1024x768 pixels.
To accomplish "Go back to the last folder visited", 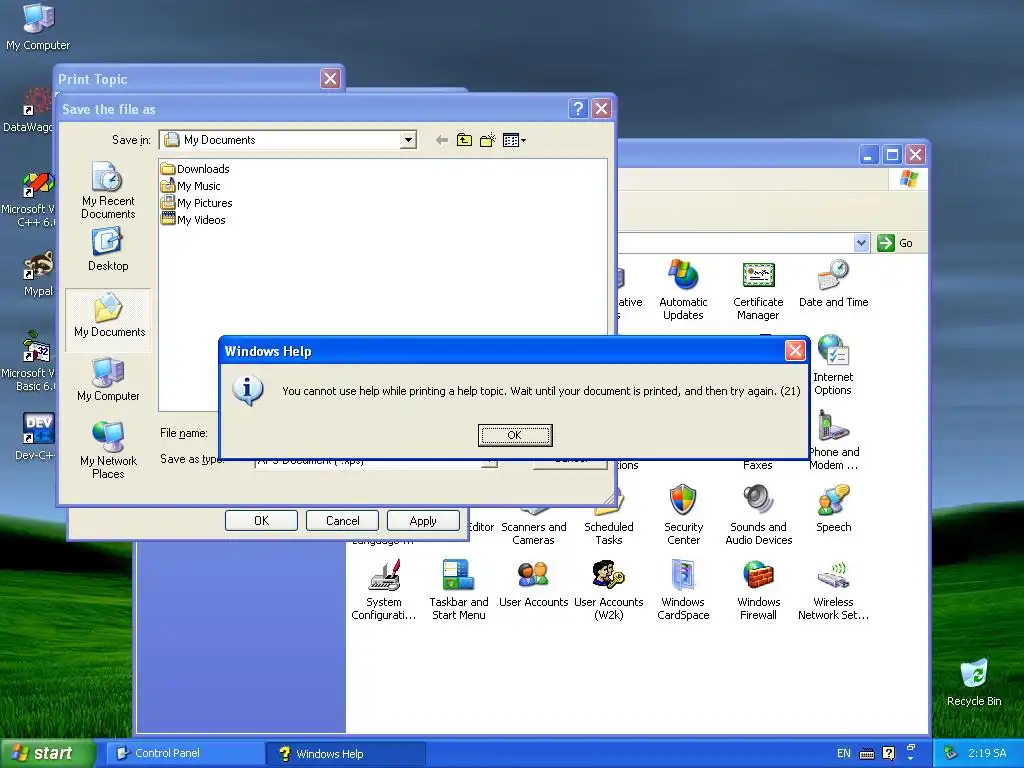I will pos(441,140).
